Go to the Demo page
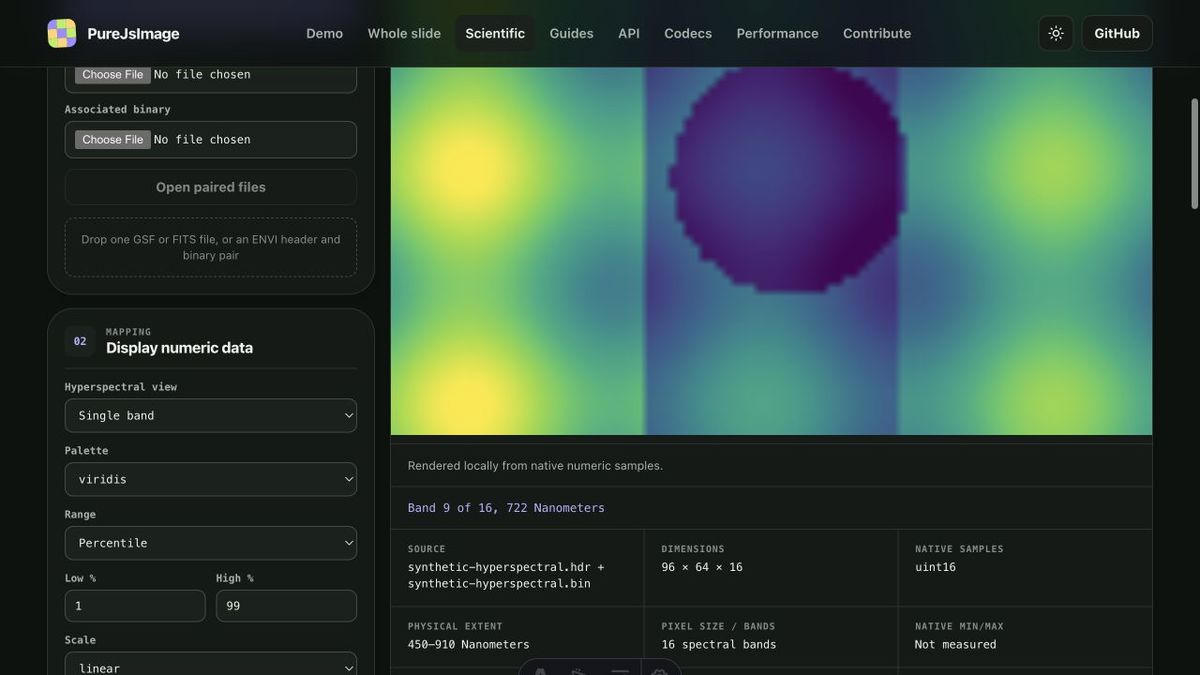 click(x=324, y=33)
